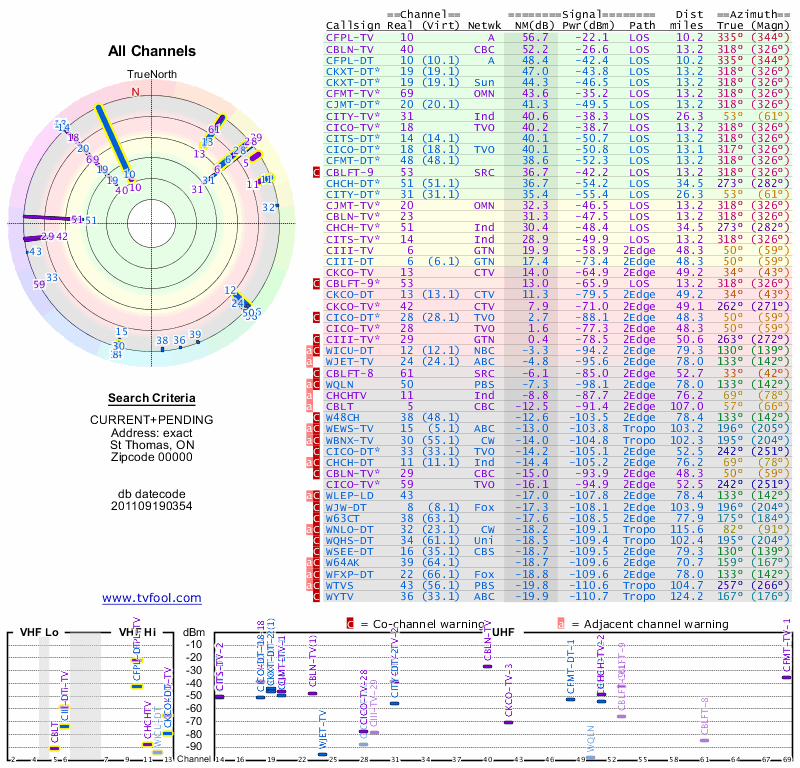The height and width of the screenshot is (768, 800).
Task: Click the adjacent-channel 'a' icon beside WJET-TV
Action: pyautogui.click(x=309, y=362)
